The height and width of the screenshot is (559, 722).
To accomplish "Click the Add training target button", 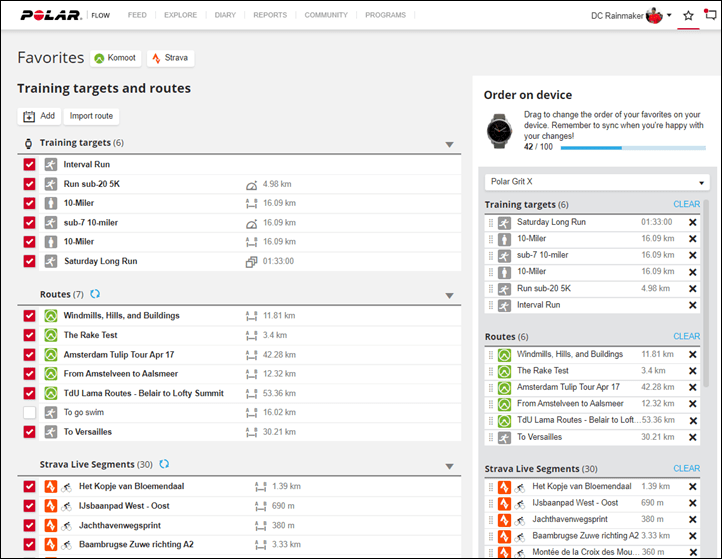I will (39, 116).
